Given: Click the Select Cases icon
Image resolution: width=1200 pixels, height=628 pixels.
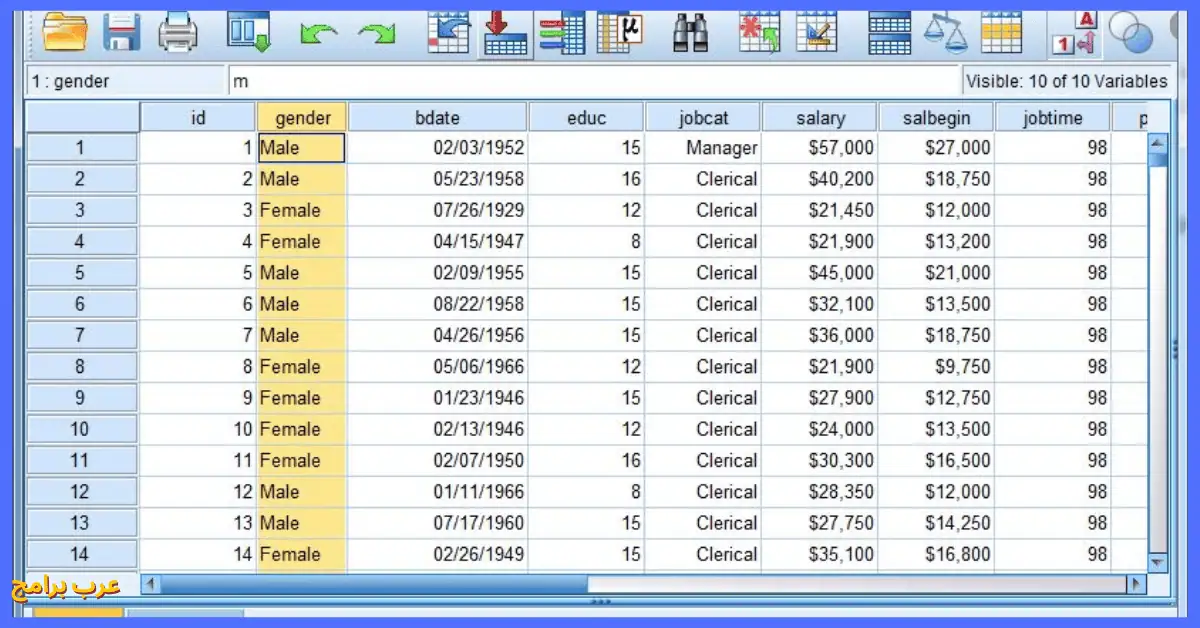Looking at the screenshot, I should point(1001,34).
